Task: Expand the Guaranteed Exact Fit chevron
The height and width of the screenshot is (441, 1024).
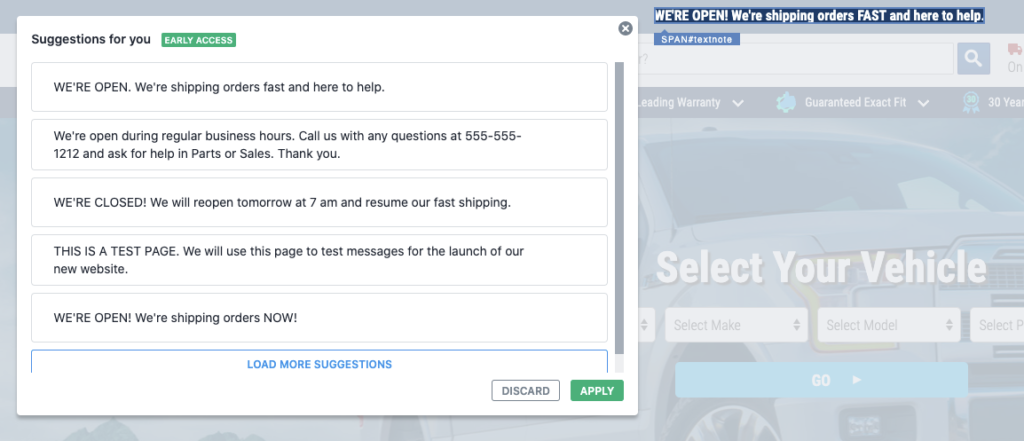Action: (923, 103)
